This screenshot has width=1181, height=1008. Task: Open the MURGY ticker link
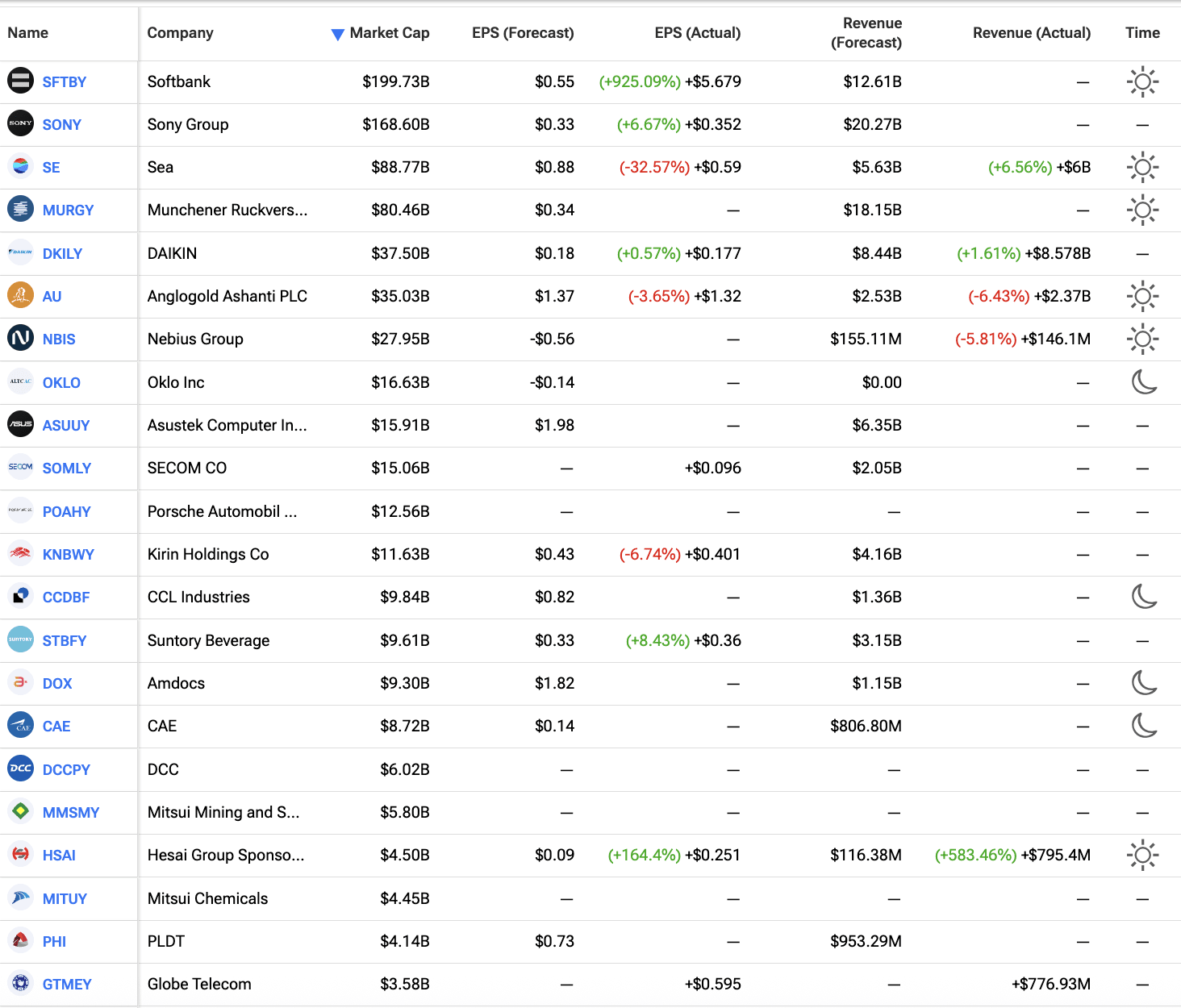[x=68, y=210]
